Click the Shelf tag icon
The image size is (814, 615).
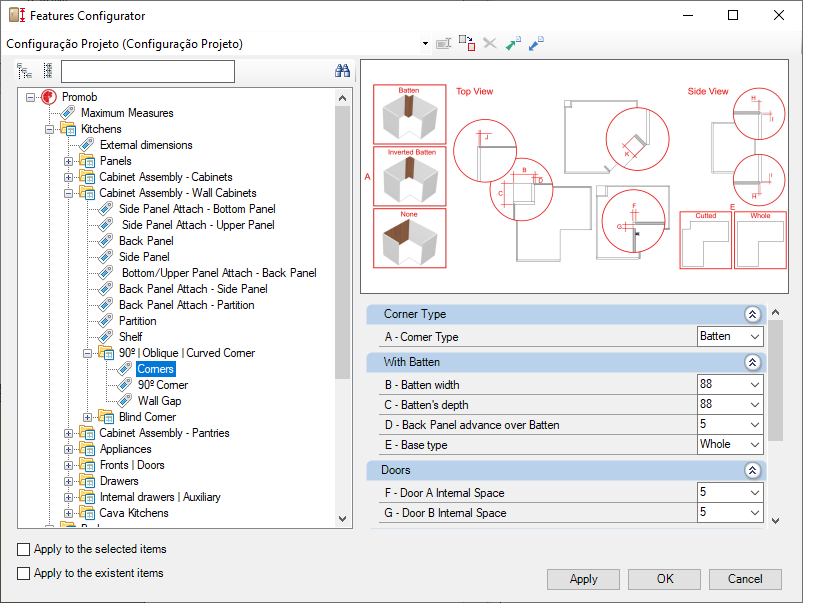(x=106, y=337)
